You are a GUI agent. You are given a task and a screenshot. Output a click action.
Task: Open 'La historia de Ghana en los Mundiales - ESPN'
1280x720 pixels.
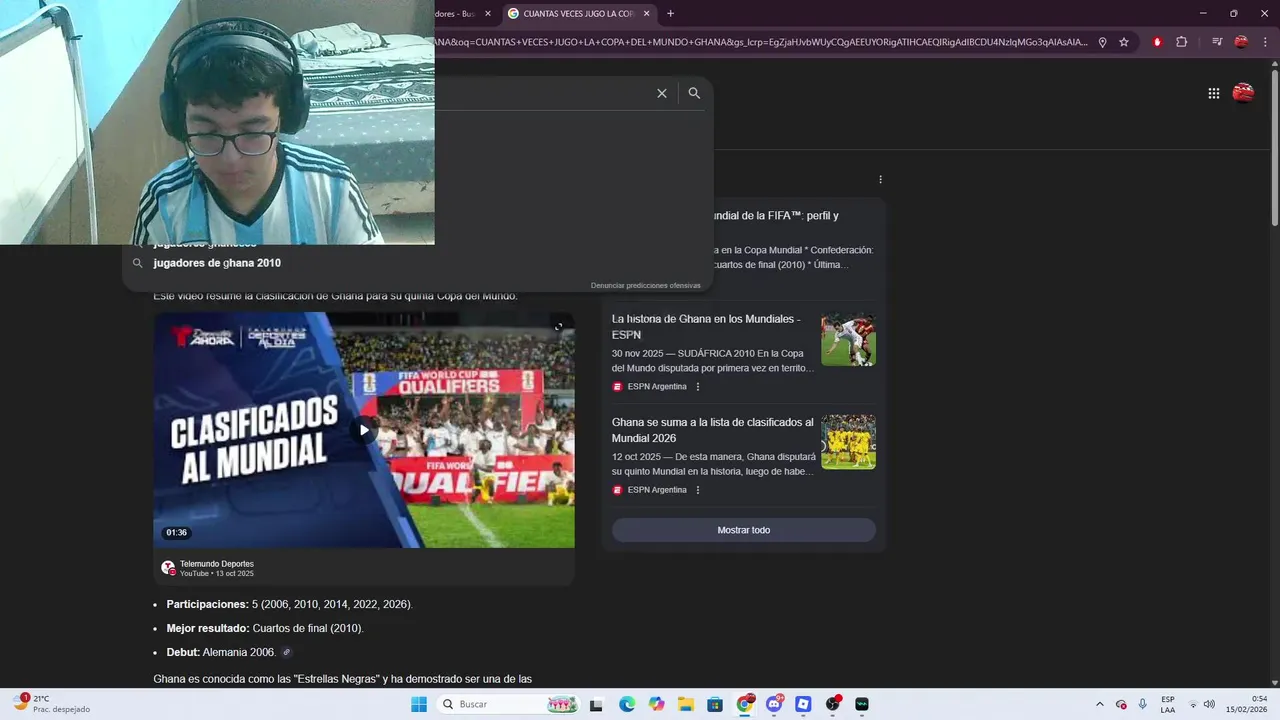coord(706,327)
